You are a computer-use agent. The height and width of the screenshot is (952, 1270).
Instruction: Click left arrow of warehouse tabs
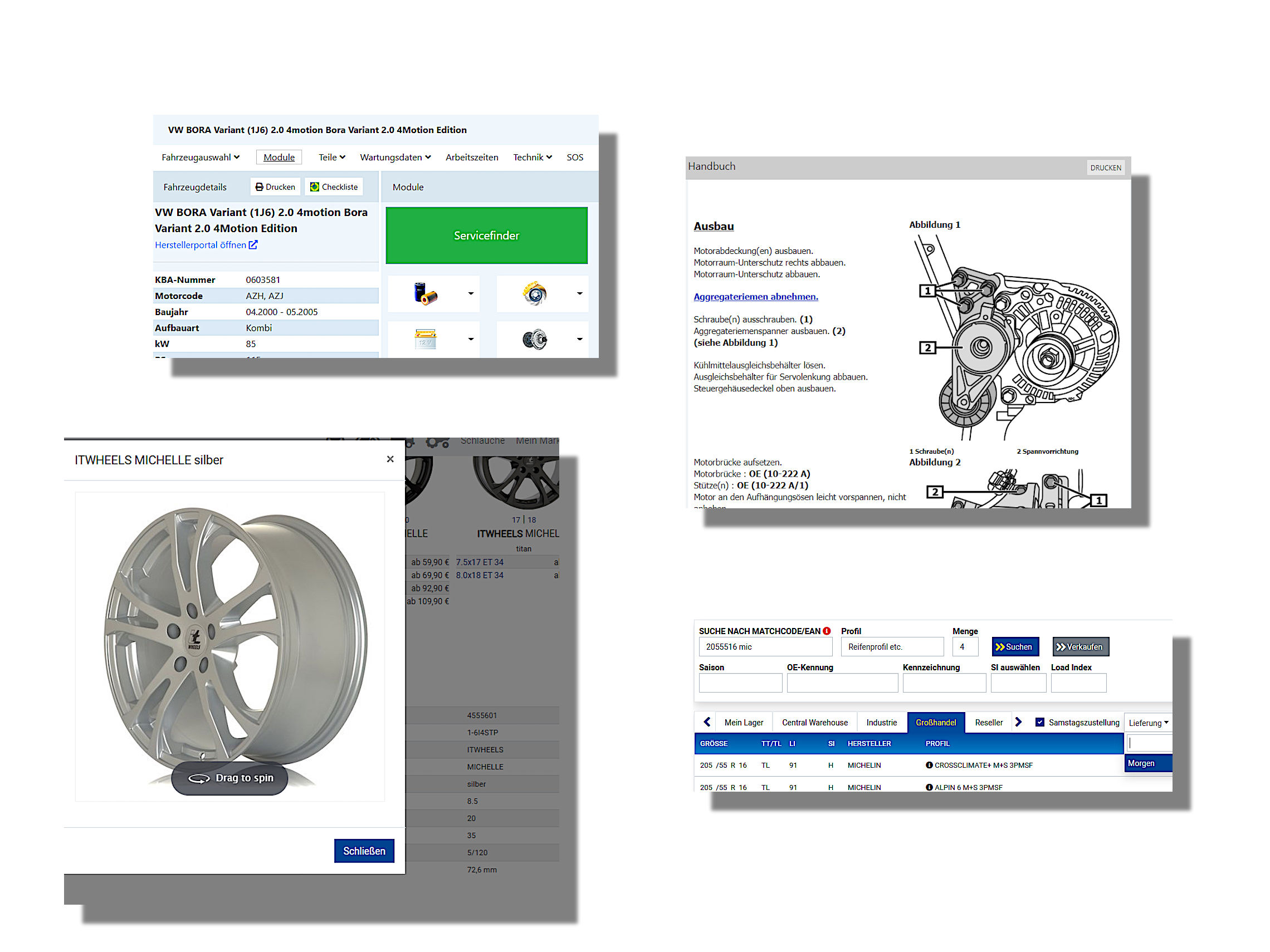pos(707,723)
